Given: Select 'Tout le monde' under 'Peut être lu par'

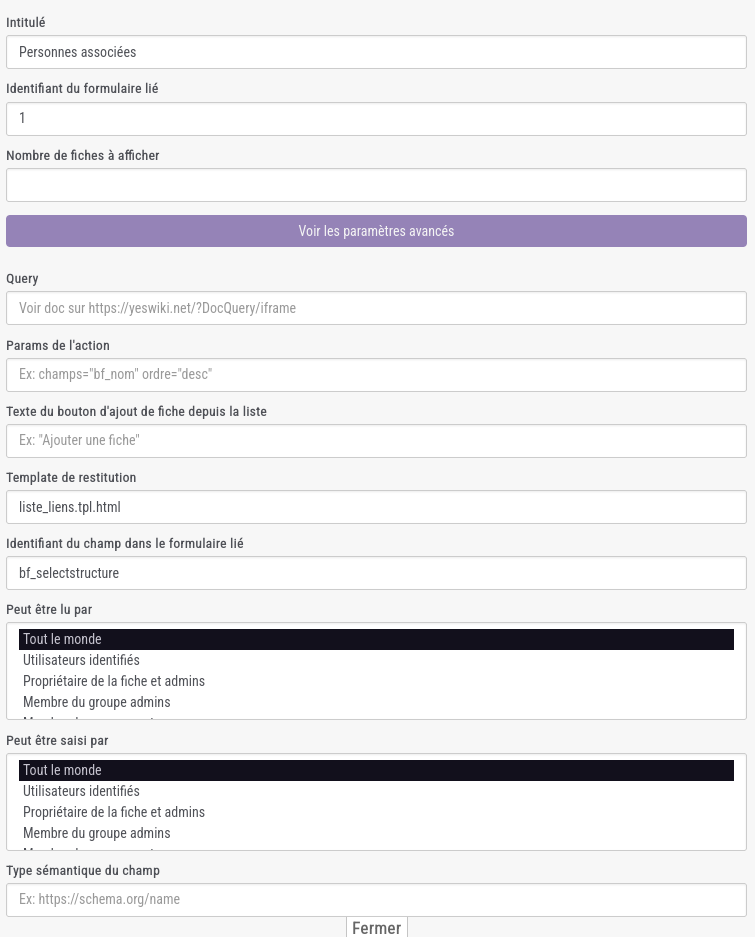Looking at the screenshot, I should (376, 639).
